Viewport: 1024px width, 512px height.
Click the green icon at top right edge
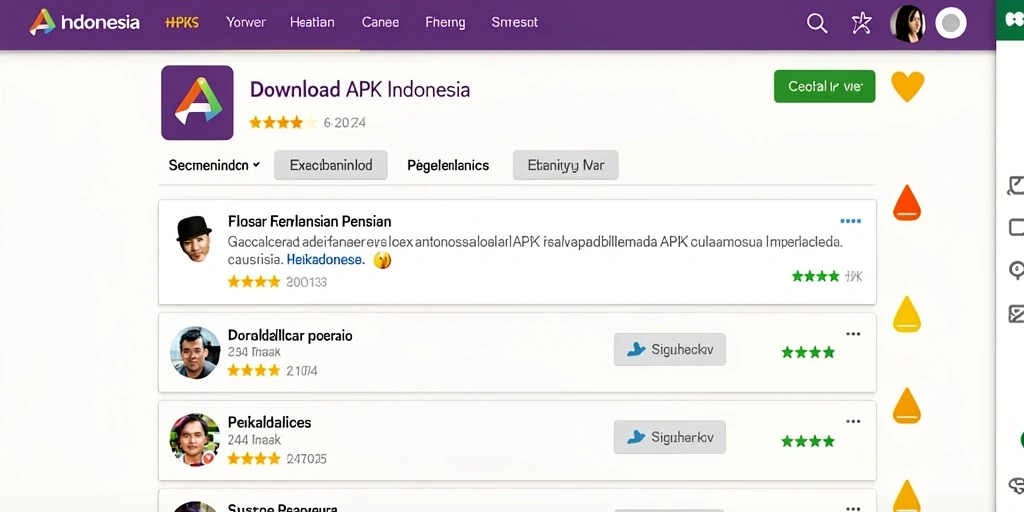(x=1012, y=20)
